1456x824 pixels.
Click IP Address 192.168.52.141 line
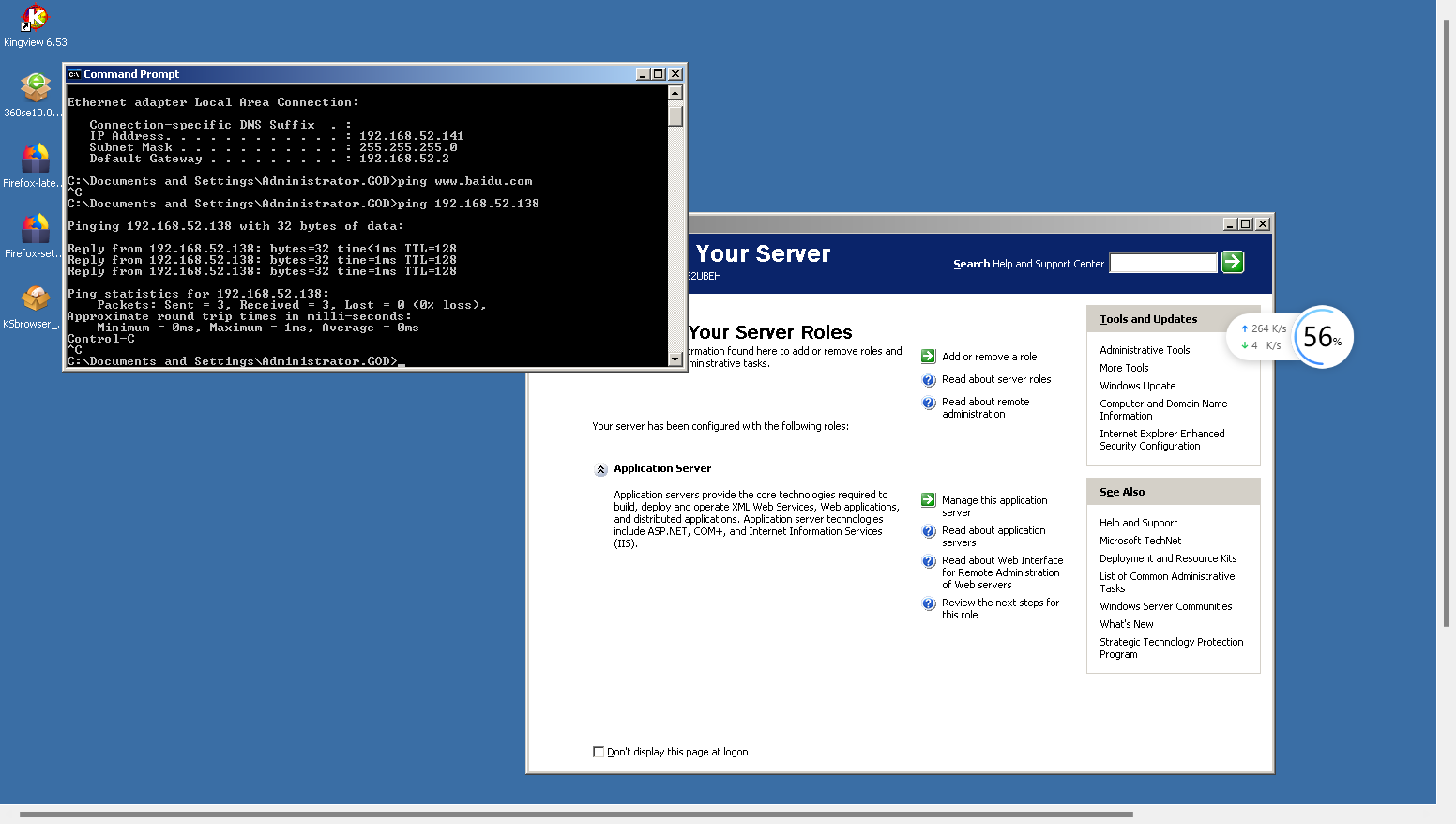click(x=277, y=136)
